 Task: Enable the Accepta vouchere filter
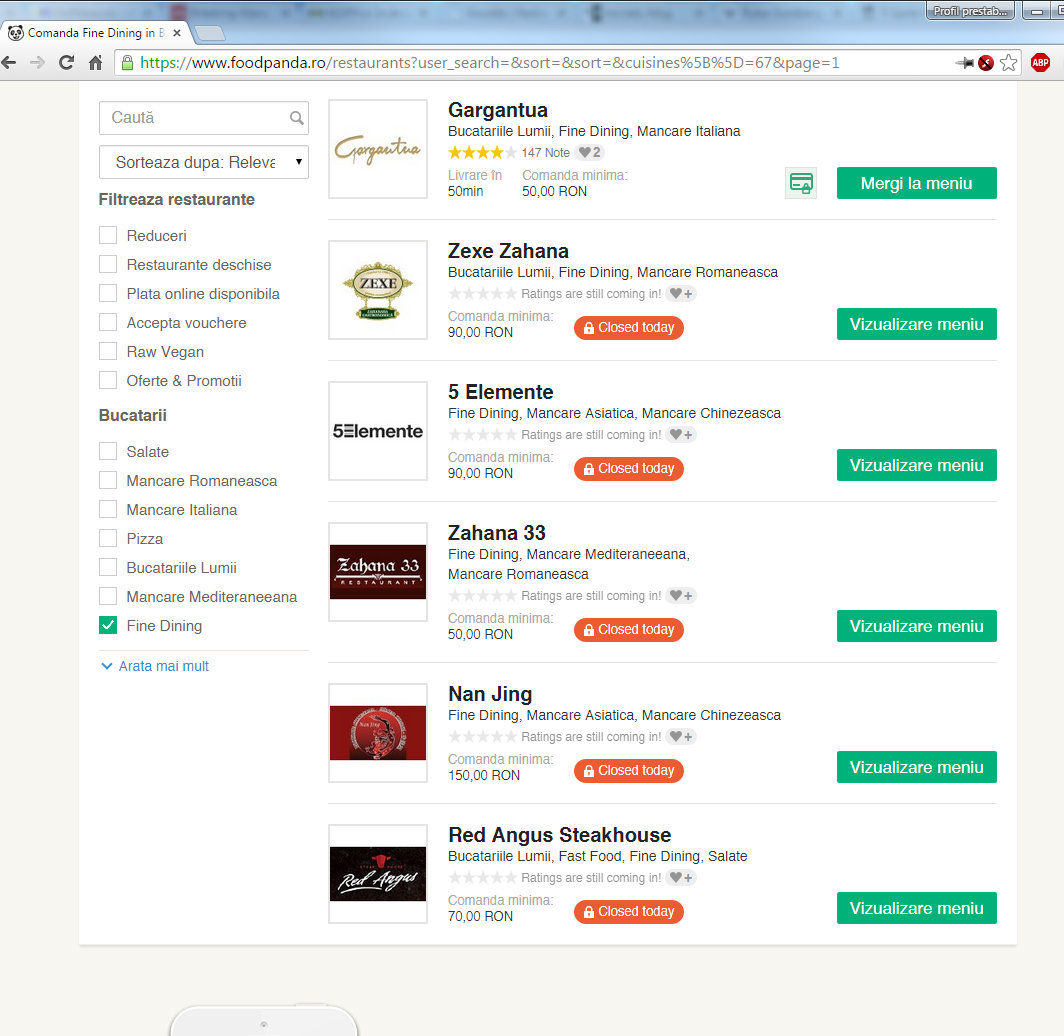coord(108,322)
